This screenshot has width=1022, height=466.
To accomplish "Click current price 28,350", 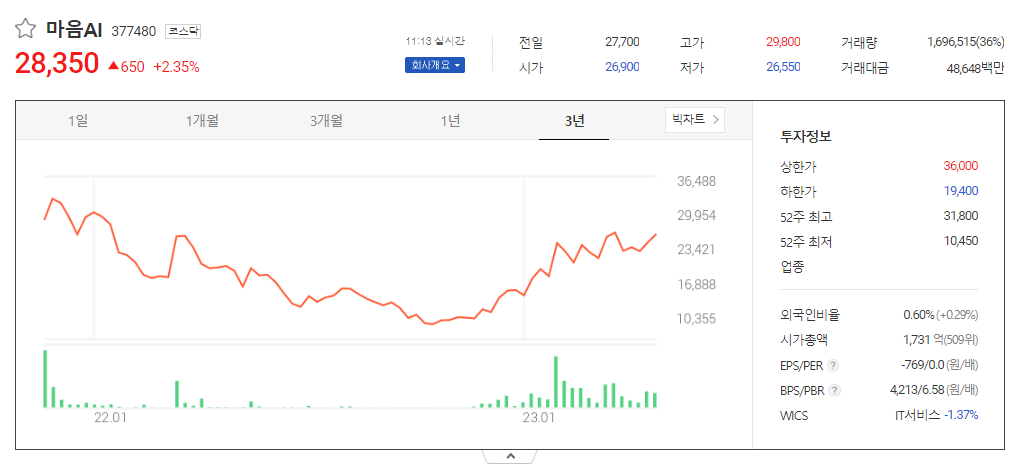I will (57, 64).
